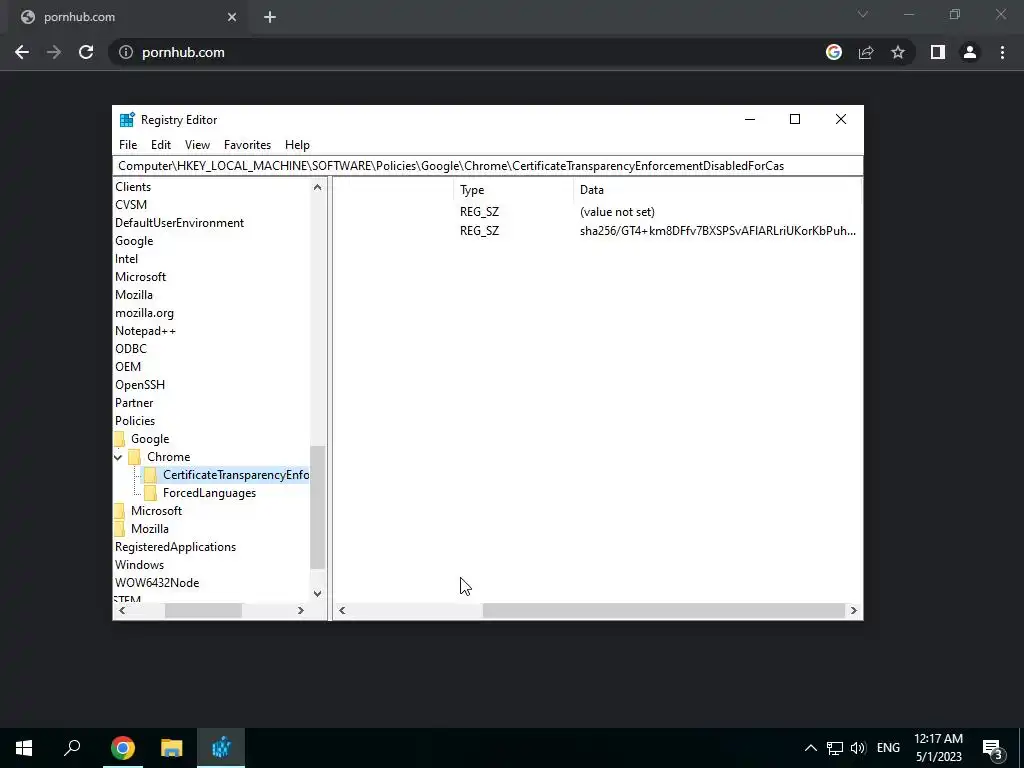This screenshot has width=1024, height=768.
Task: Select the mozilla.org key
Action: click(x=144, y=313)
